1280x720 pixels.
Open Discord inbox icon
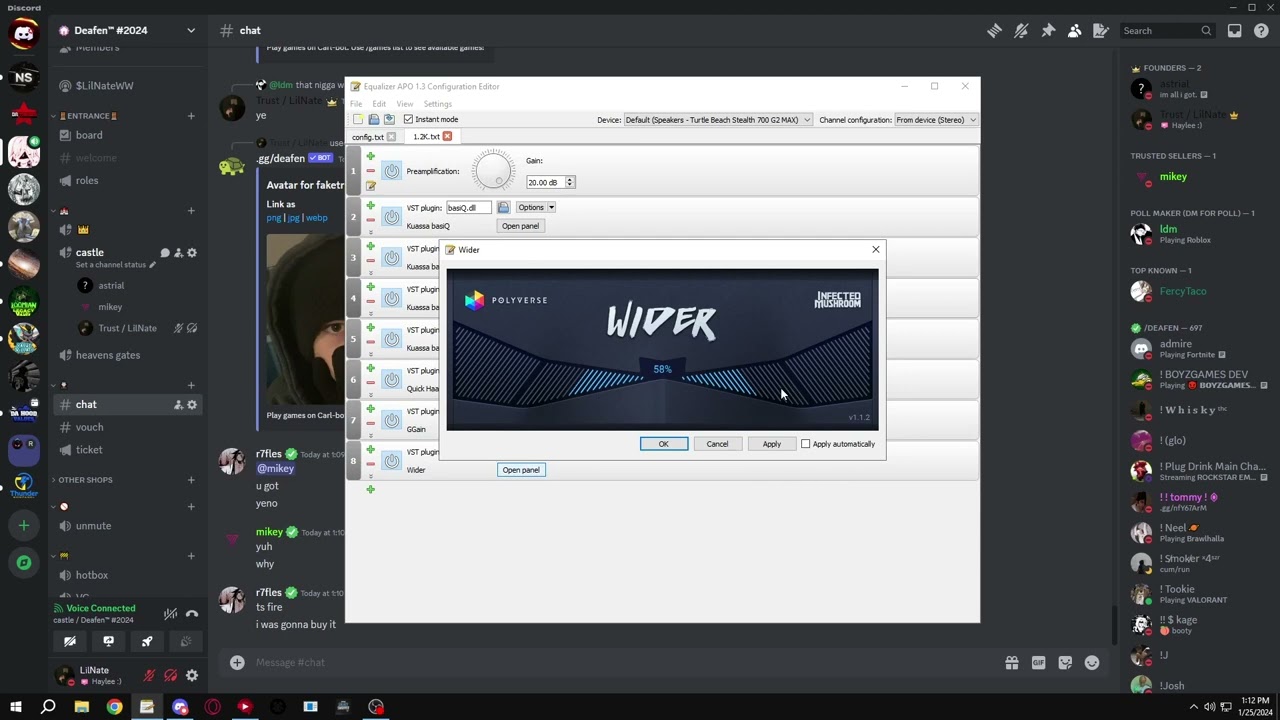(x=1235, y=31)
